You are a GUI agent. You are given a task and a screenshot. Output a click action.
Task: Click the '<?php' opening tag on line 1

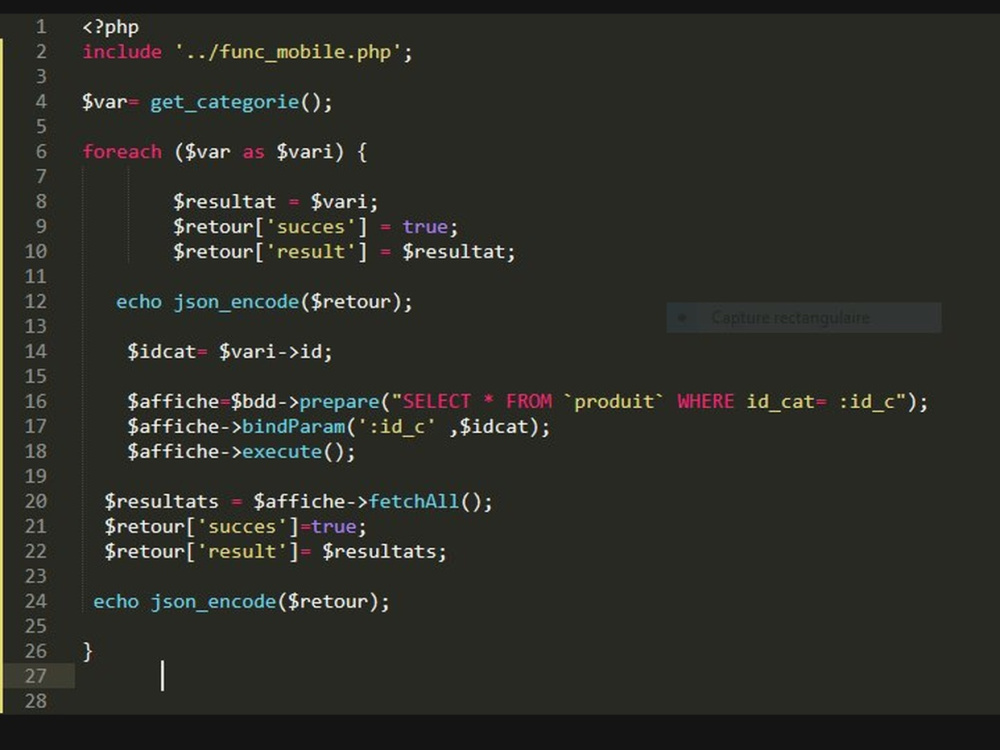point(110,27)
